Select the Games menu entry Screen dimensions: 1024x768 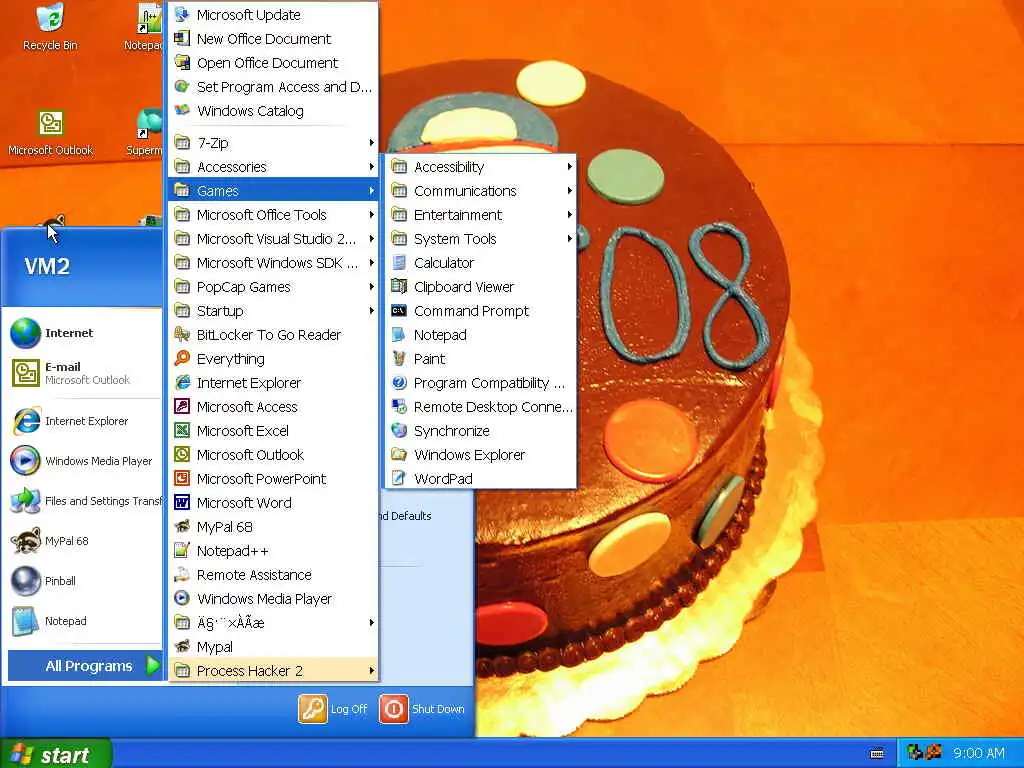(274, 191)
